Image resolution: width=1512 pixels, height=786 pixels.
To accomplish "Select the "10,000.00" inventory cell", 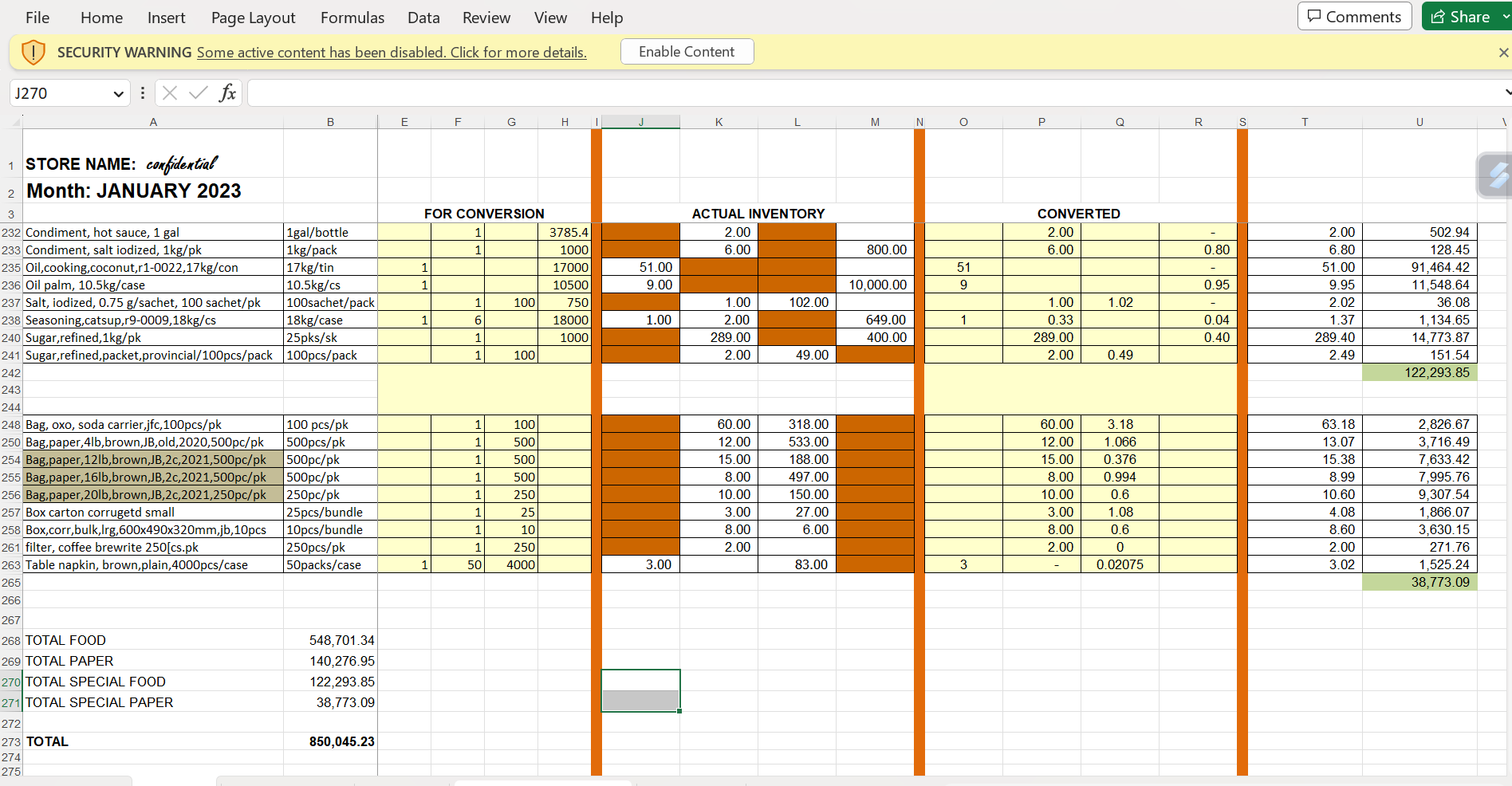I will click(x=875, y=285).
